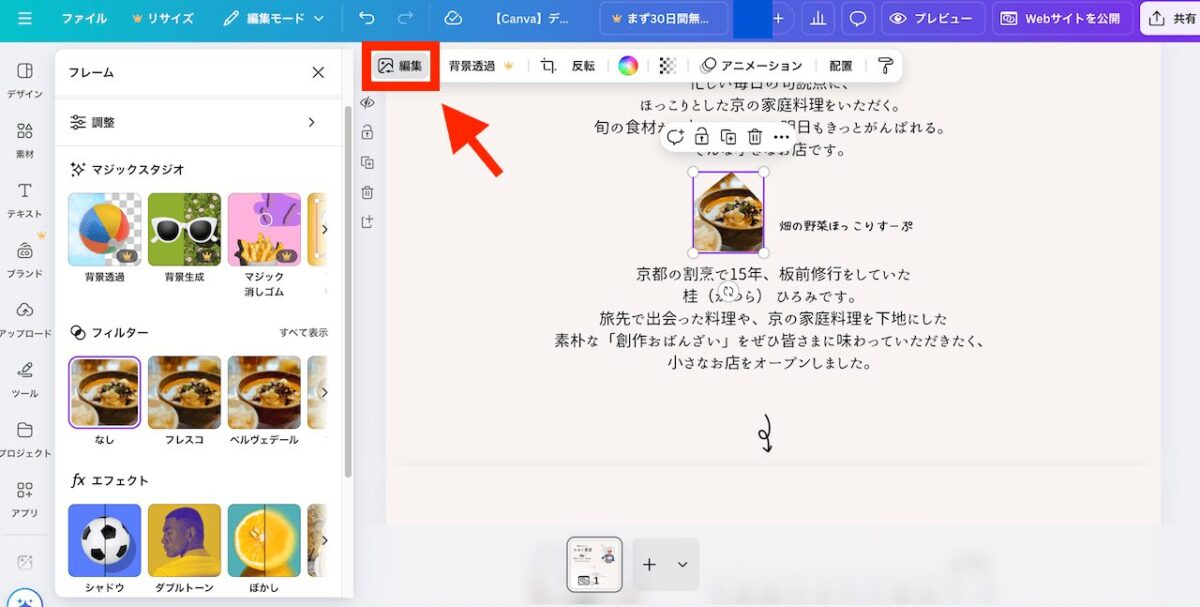Expand the 調整 section chevron
This screenshot has height=607, width=1200.
coord(311,122)
